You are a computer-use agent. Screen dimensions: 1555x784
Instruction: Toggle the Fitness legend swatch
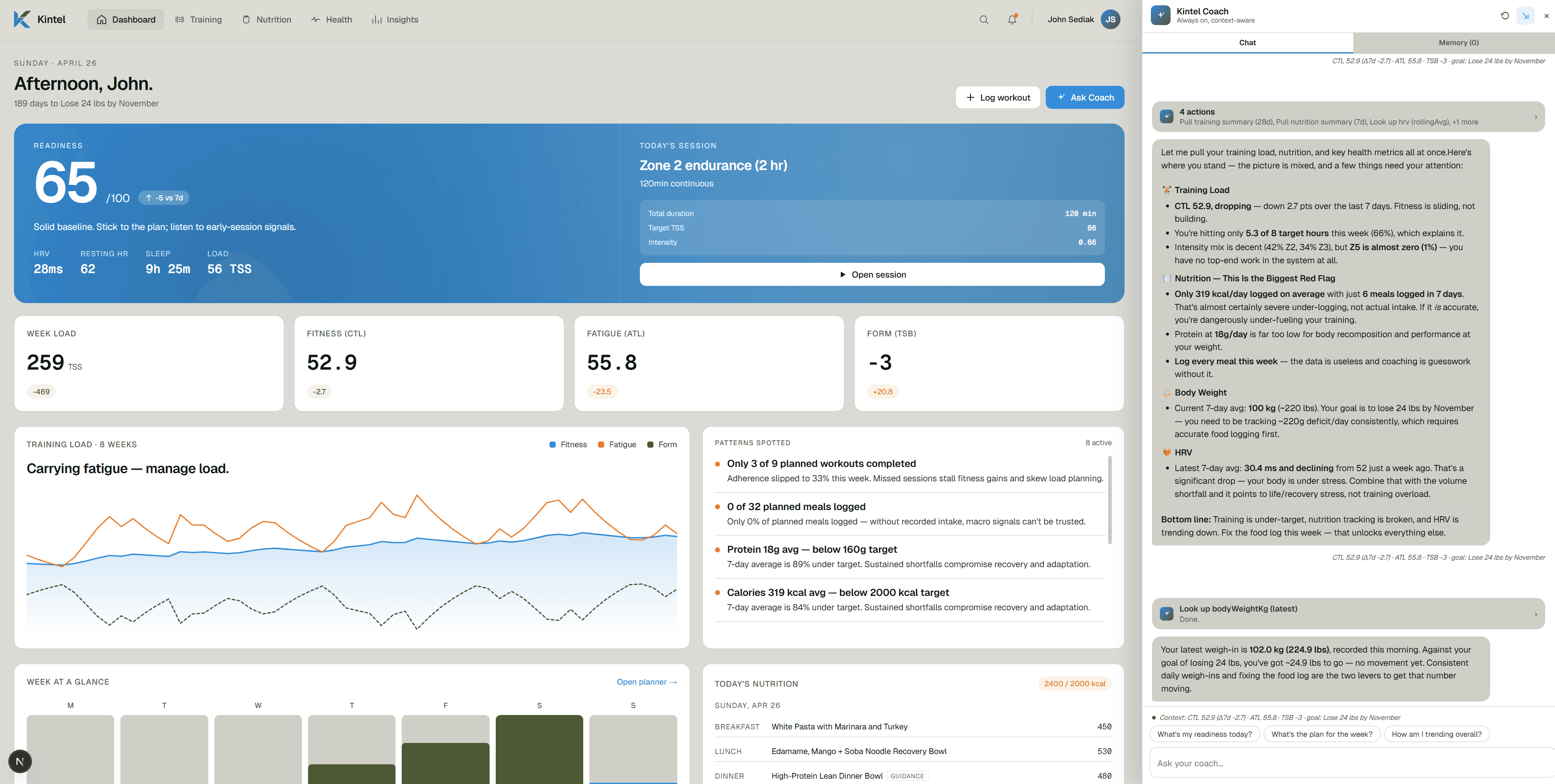[552, 445]
